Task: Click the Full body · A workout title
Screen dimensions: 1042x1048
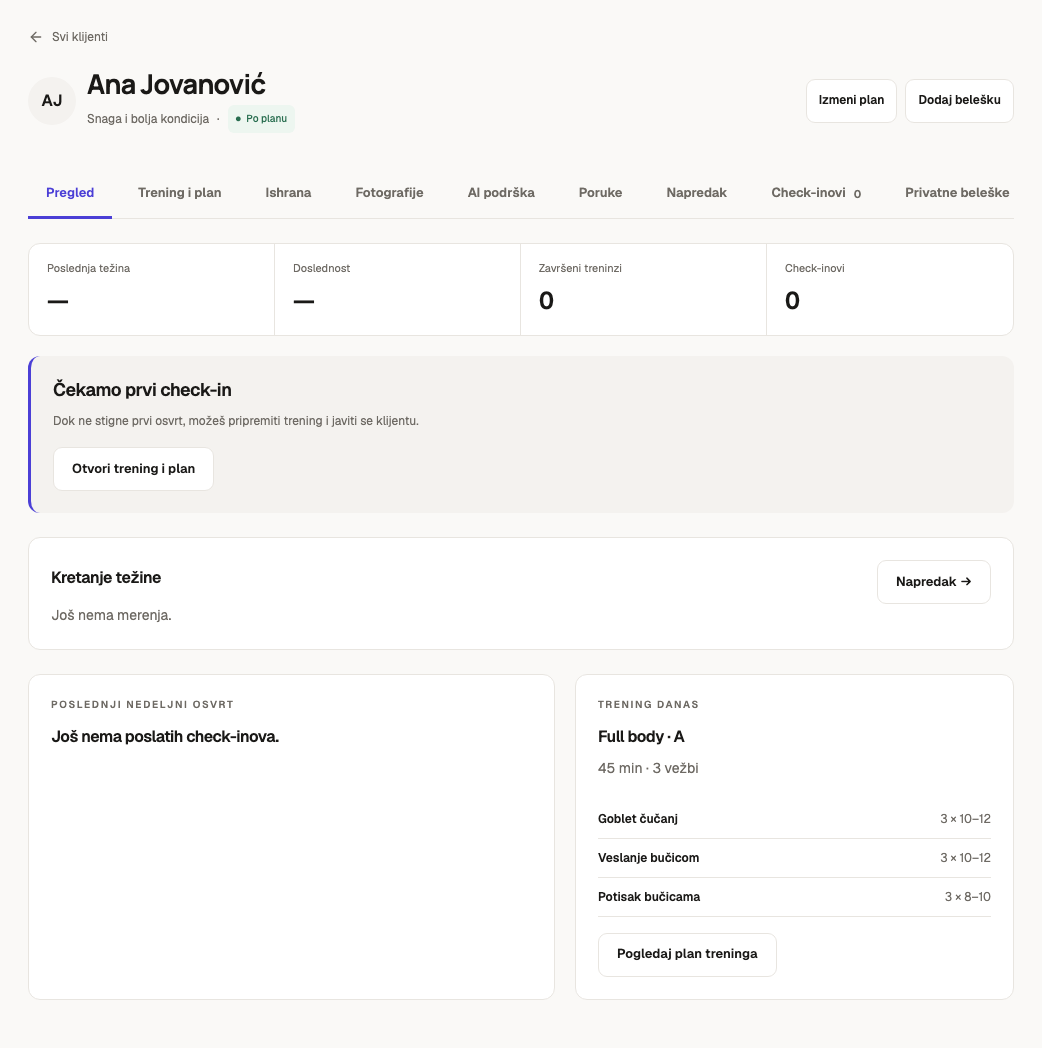Action: (641, 737)
